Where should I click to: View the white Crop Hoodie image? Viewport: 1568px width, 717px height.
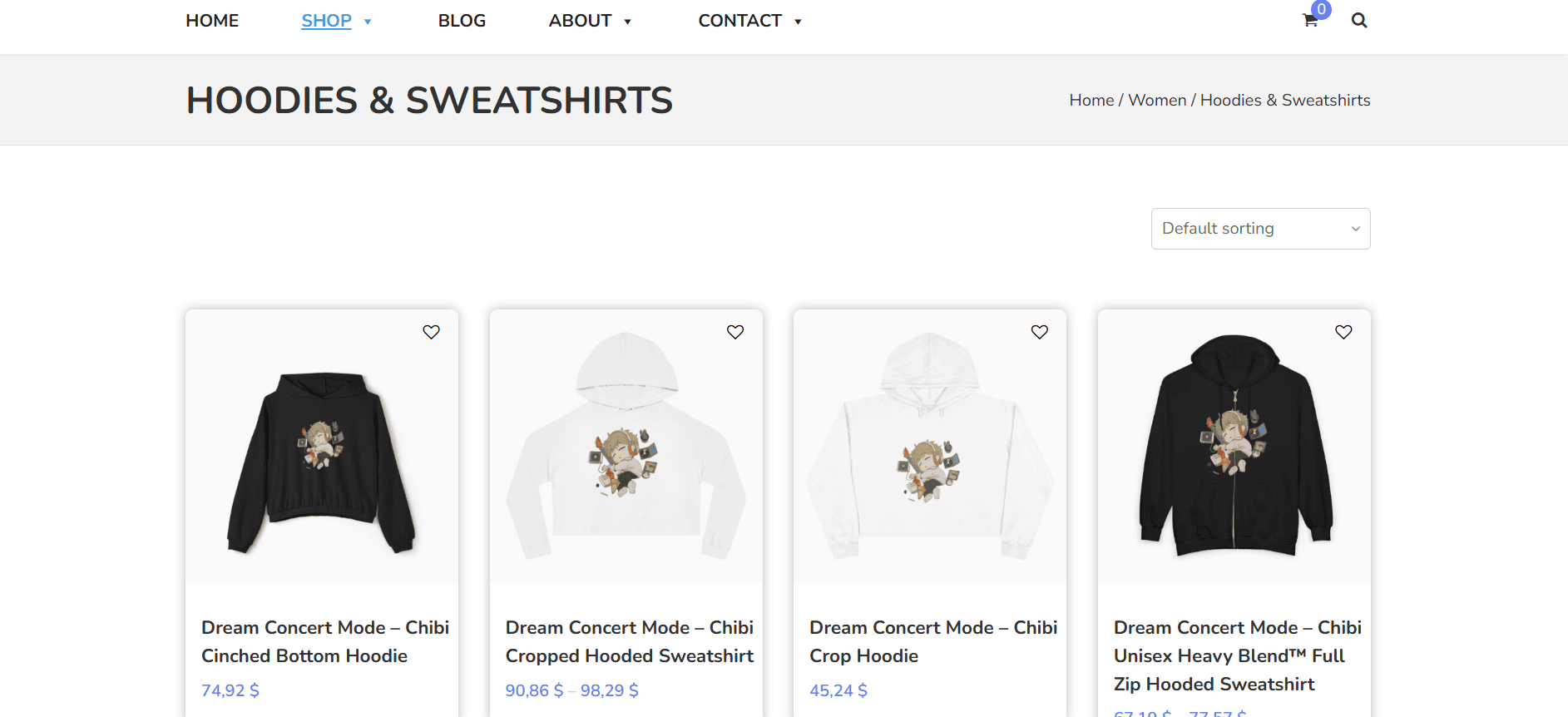929,449
